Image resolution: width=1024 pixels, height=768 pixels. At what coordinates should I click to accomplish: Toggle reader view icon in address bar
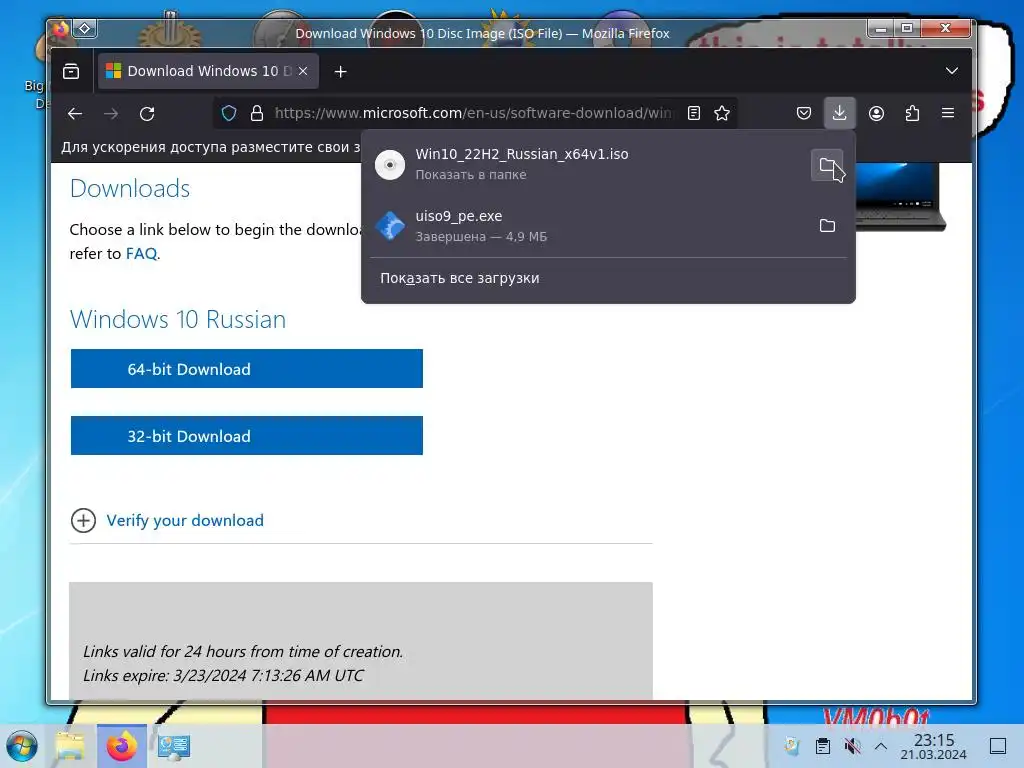coord(694,114)
